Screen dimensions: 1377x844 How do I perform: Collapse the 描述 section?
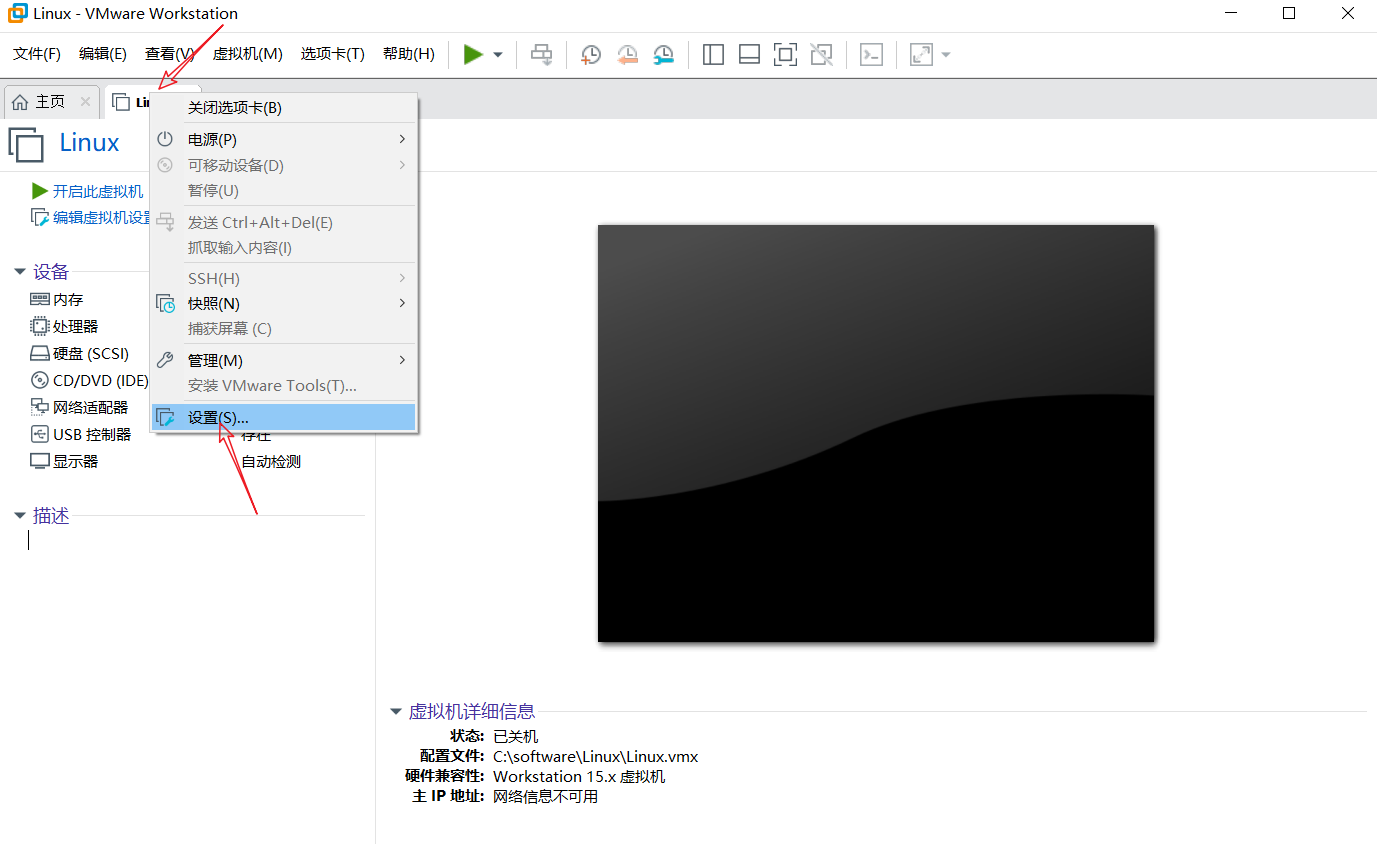point(20,516)
